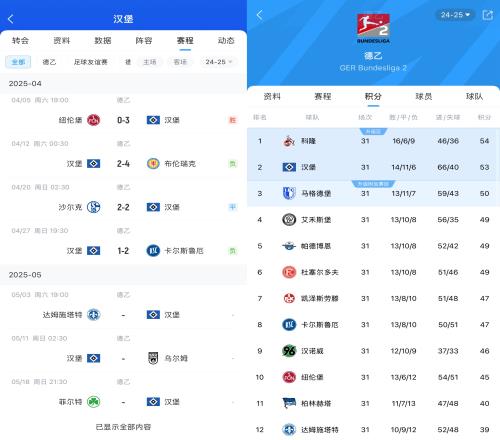Expand 24-25 season selector on league header
500x440 pixels.
[455, 15]
